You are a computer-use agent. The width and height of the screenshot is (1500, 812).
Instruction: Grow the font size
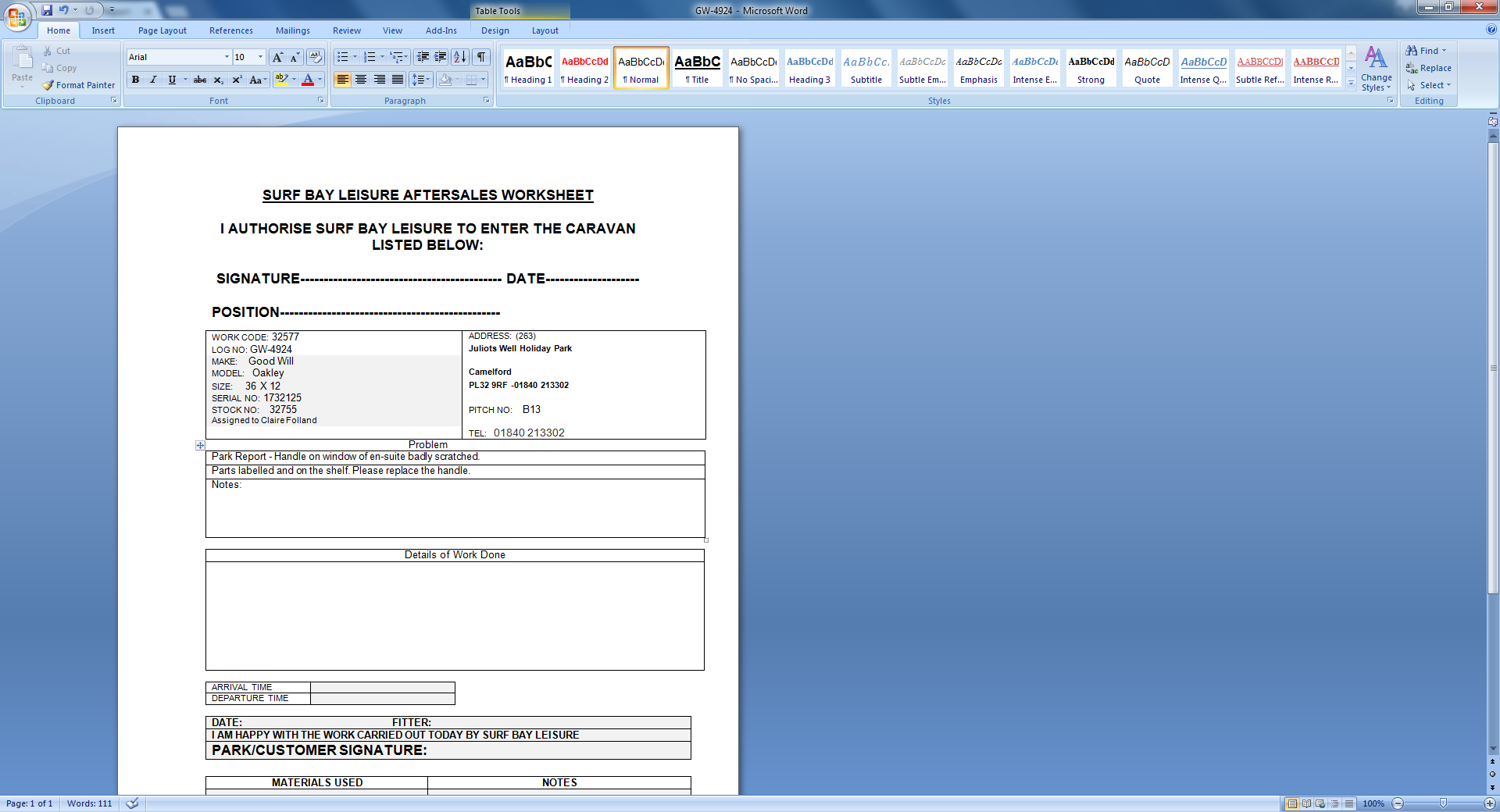(x=277, y=57)
